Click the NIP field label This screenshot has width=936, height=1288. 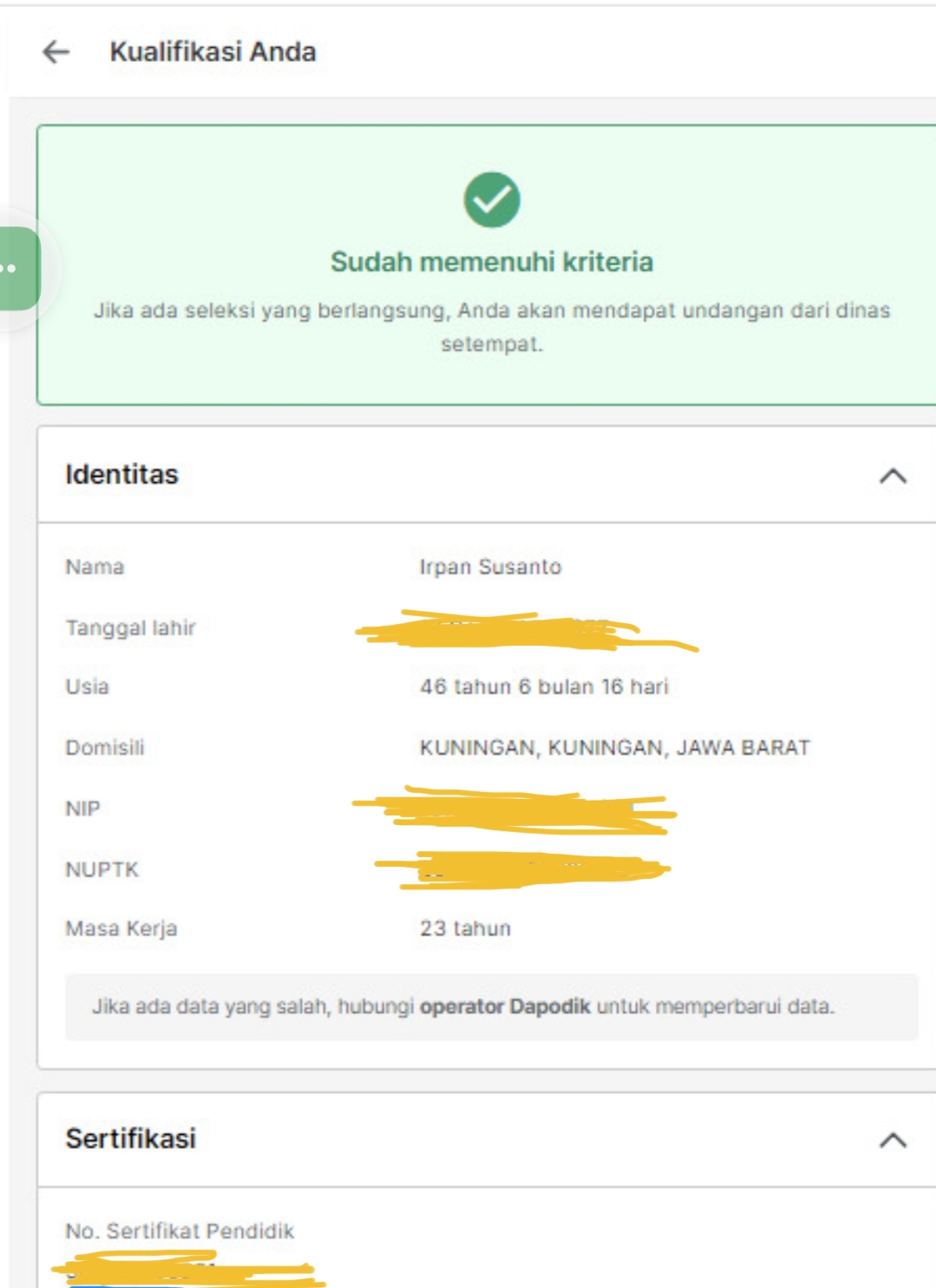(x=83, y=808)
